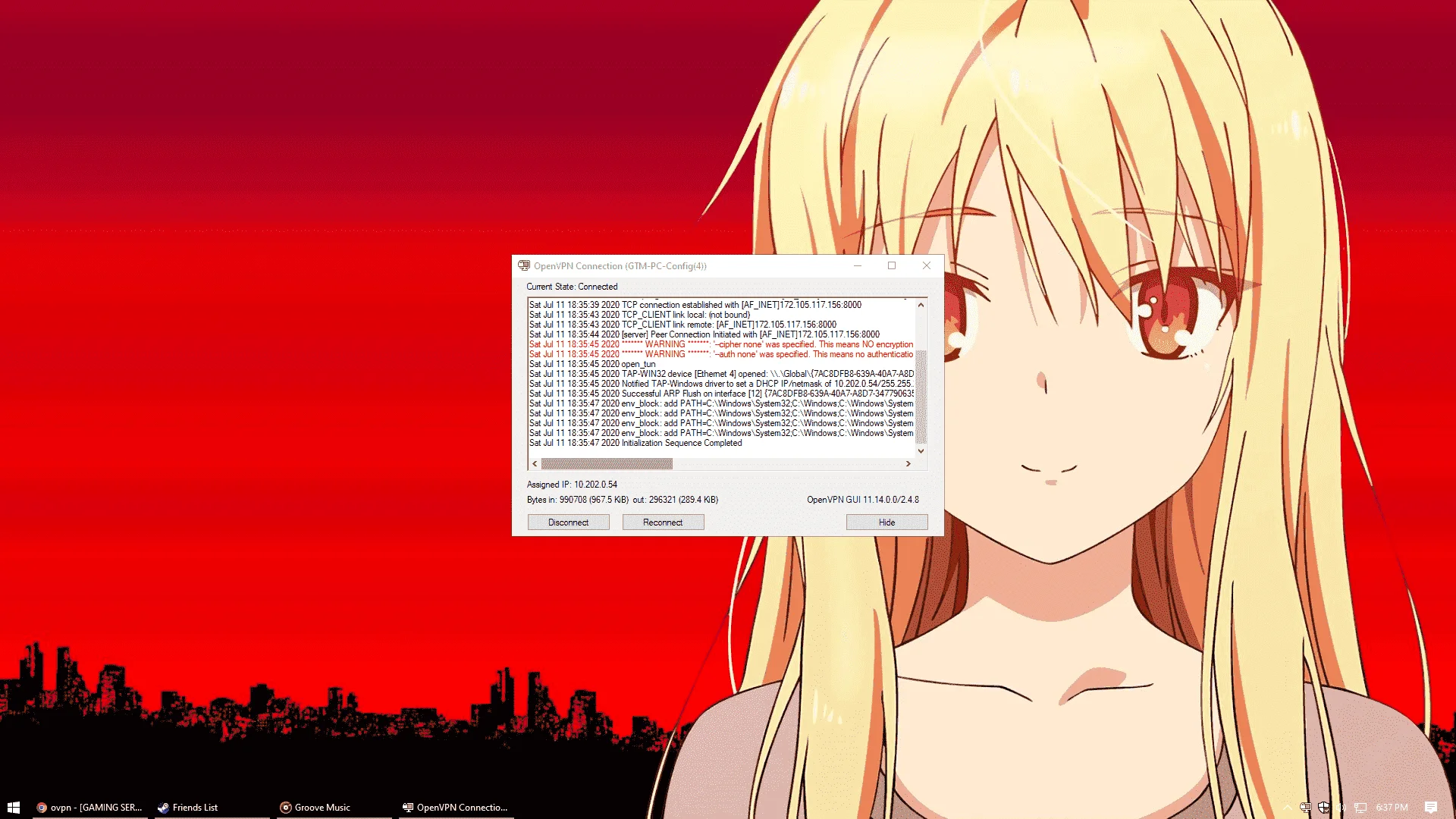Viewport: 1456px width, 819px height.
Task: Minimize the OpenVPN Connection window
Action: 858,265
